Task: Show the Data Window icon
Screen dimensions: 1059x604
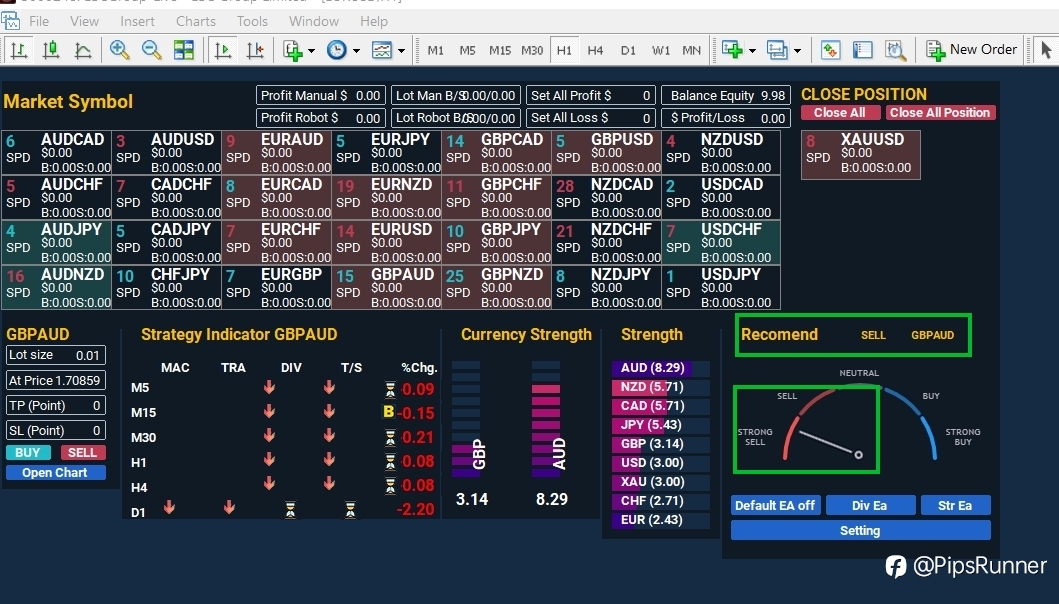Action: click(x=862, y=50)
